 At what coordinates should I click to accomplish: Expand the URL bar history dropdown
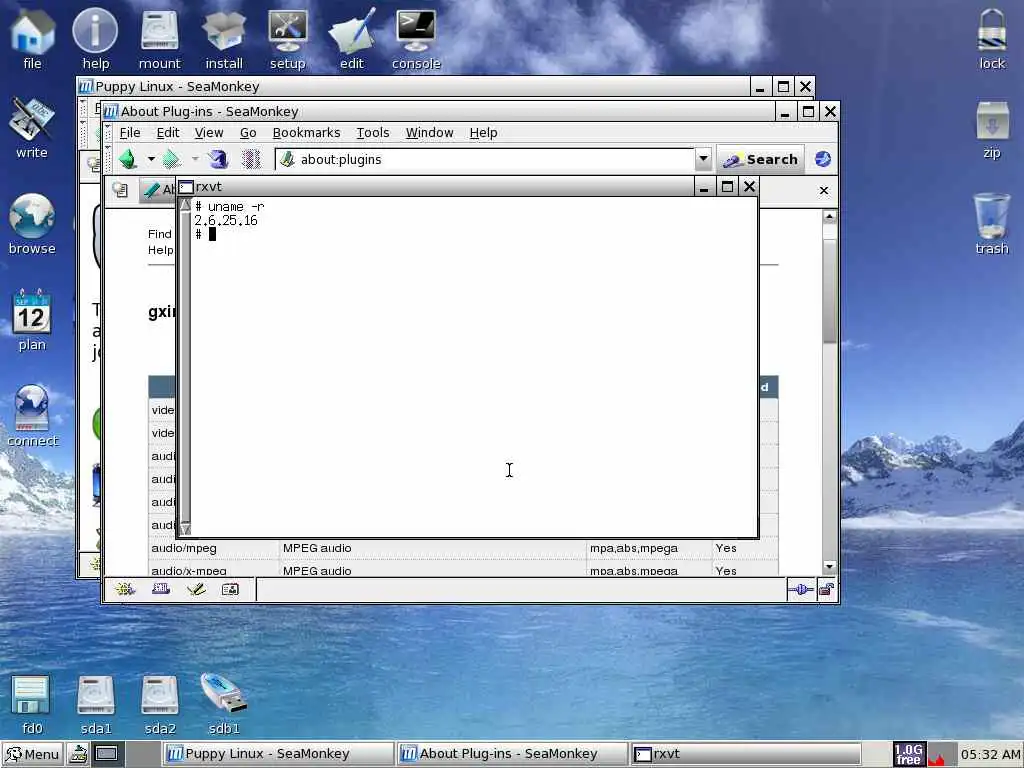(x=703, y=159)
